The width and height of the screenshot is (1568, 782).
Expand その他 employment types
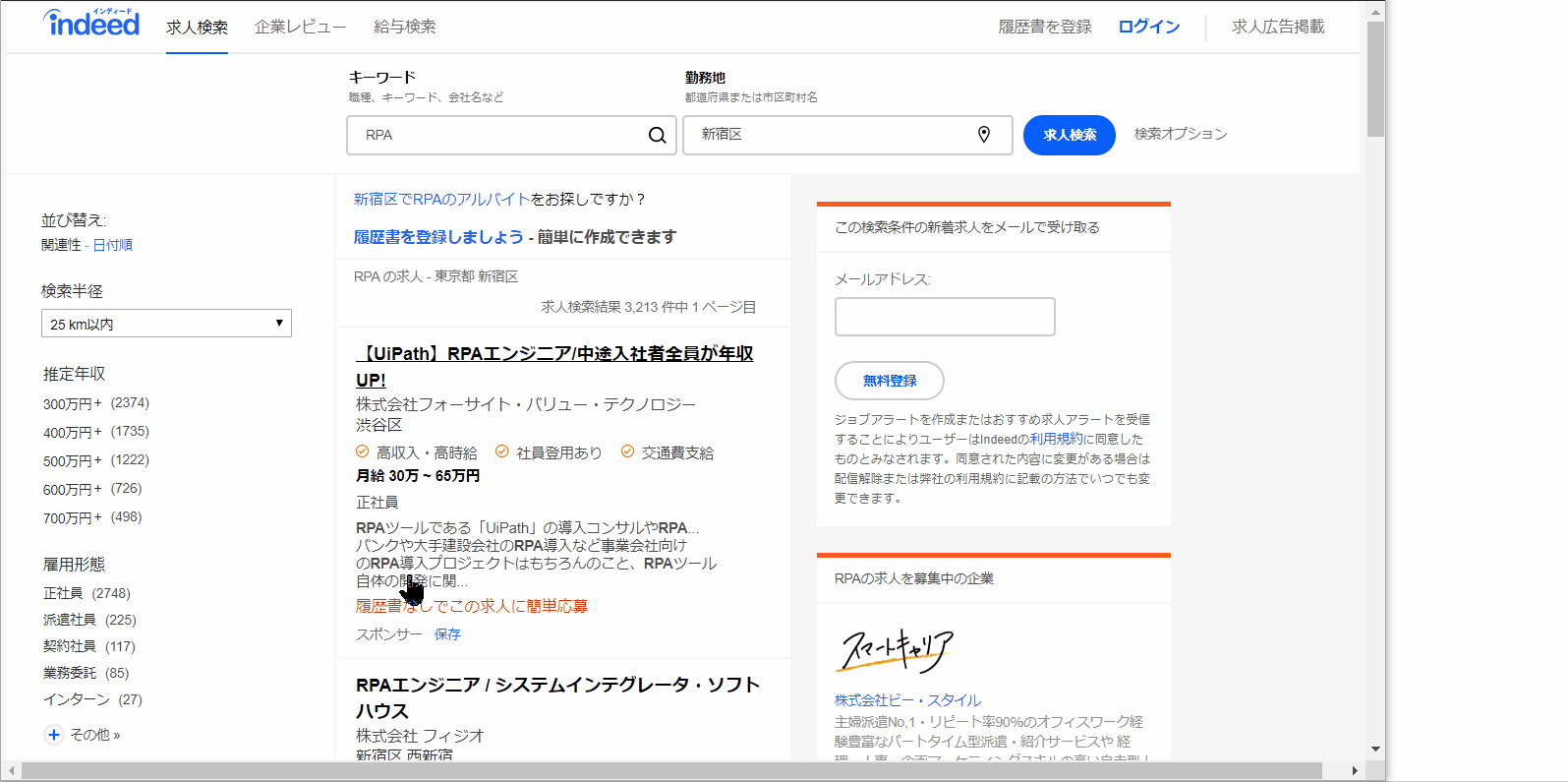tap(94, 735)
